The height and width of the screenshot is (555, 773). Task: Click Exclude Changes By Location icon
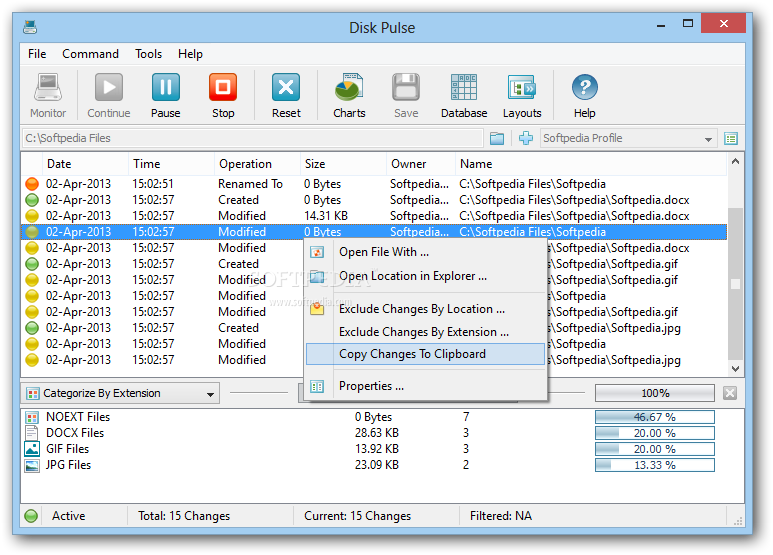317,309
